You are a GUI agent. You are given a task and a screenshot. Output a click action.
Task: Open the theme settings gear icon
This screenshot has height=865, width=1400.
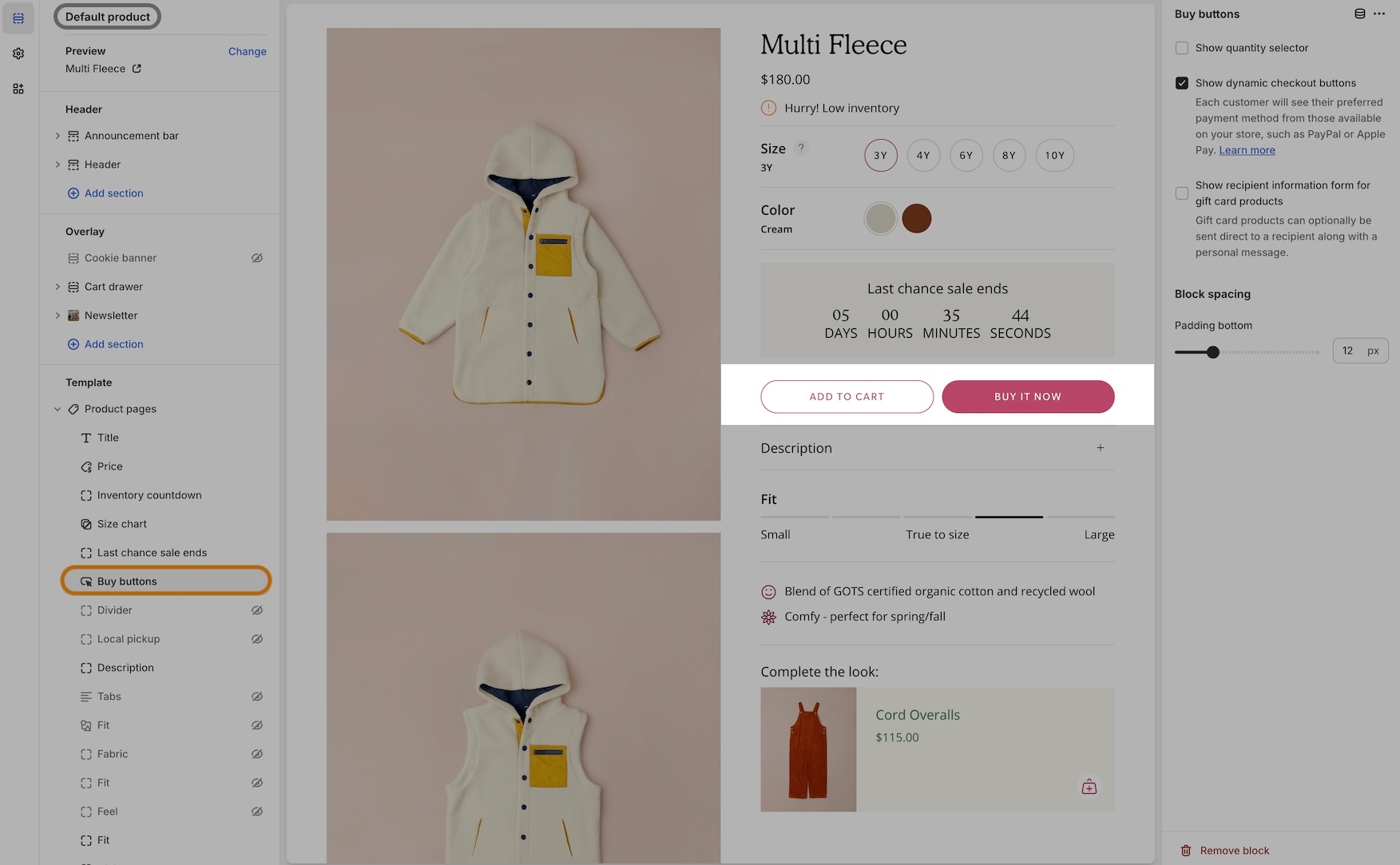[18, 54]
